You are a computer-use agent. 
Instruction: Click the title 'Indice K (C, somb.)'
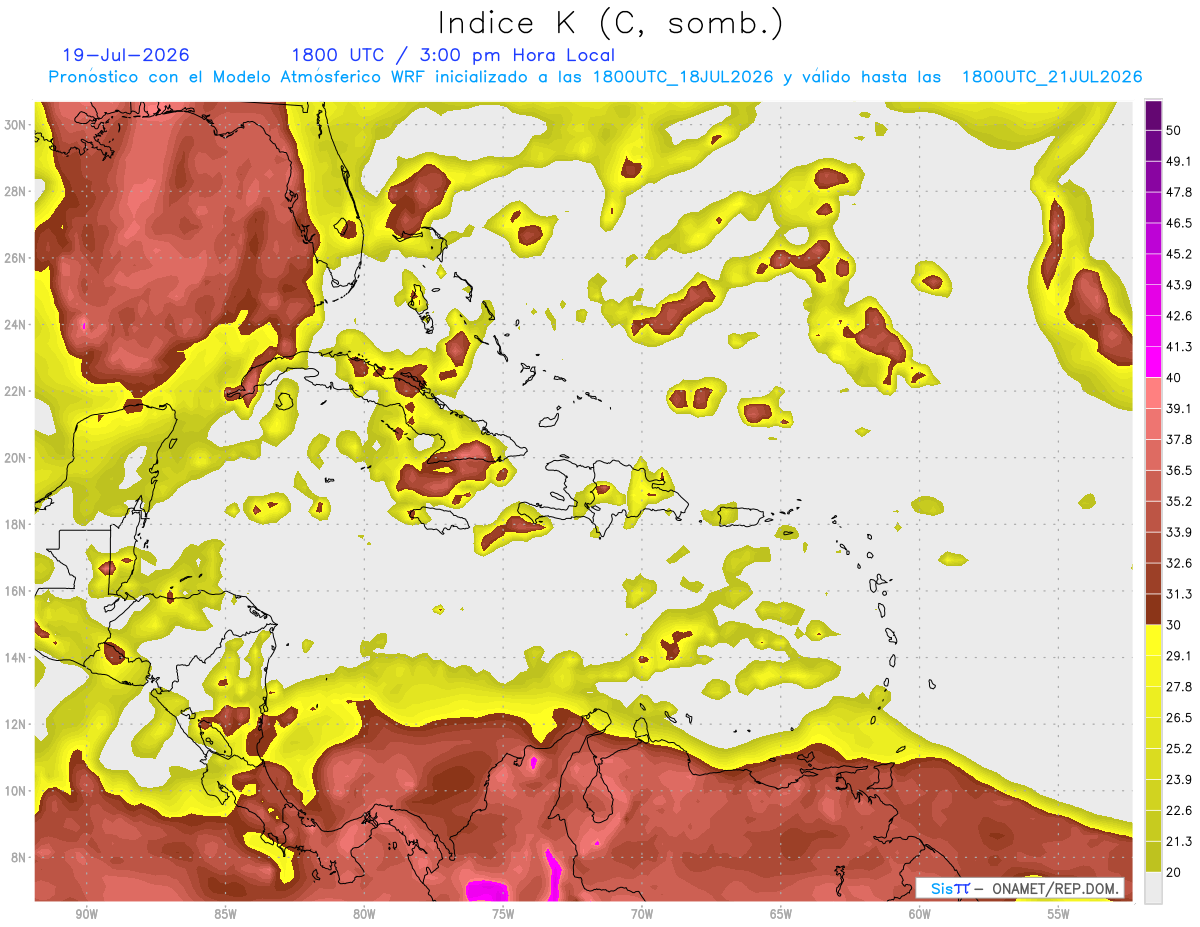tap(611, 23)
